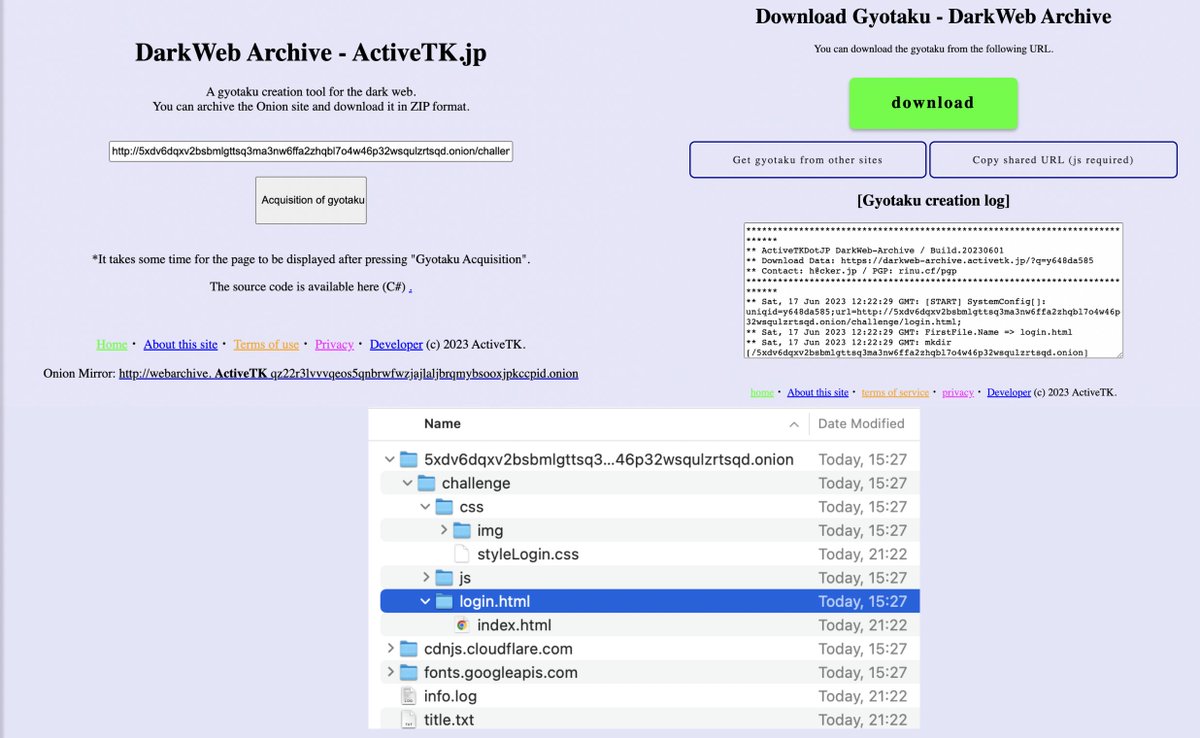Image resolution: width=1200 pixels, height=738 pixels.
Task: Click the Acquisition of gyotaku button
Action: [x=310, y=200]
